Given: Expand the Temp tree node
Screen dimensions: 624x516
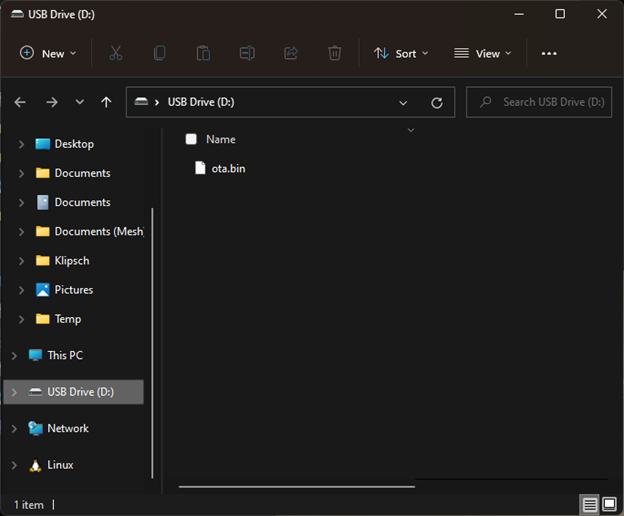Looking at the screenshot, I should (21, 319).
